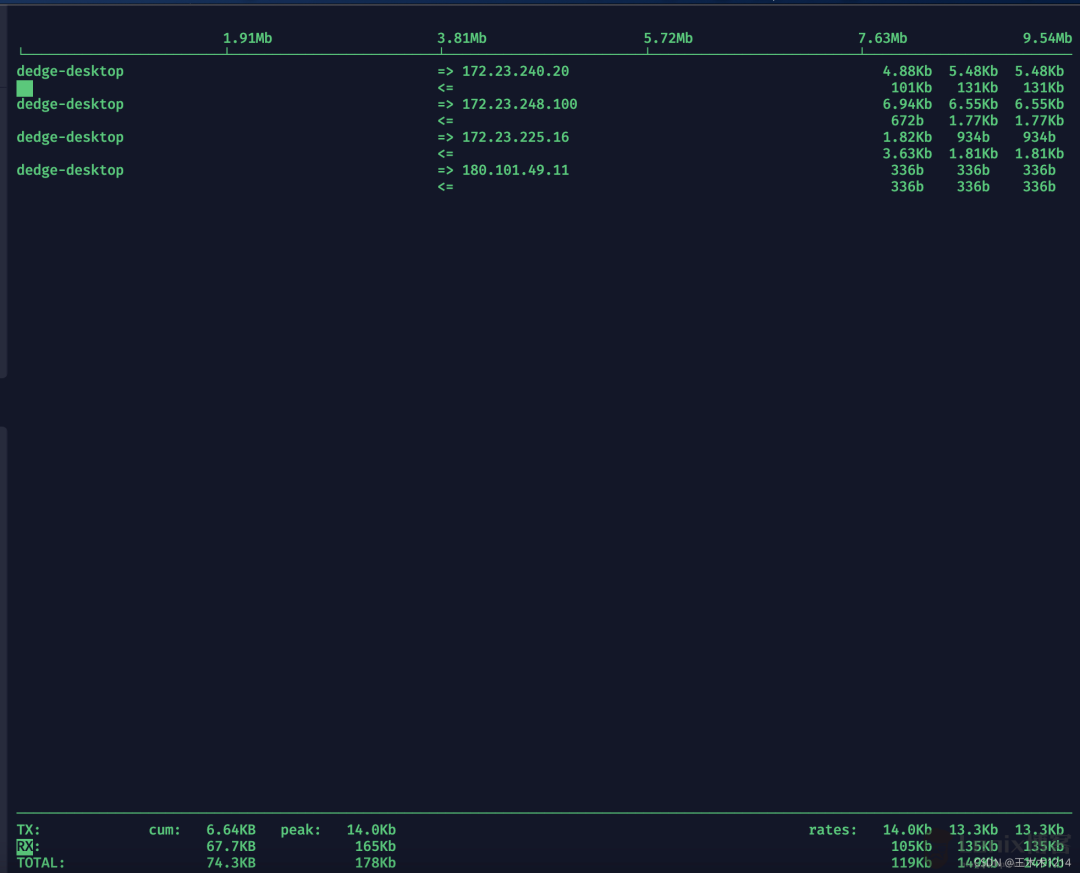Screen dimensions: 1080x873
Task: Click the green traffic bar block
Action: pos(25,88)
